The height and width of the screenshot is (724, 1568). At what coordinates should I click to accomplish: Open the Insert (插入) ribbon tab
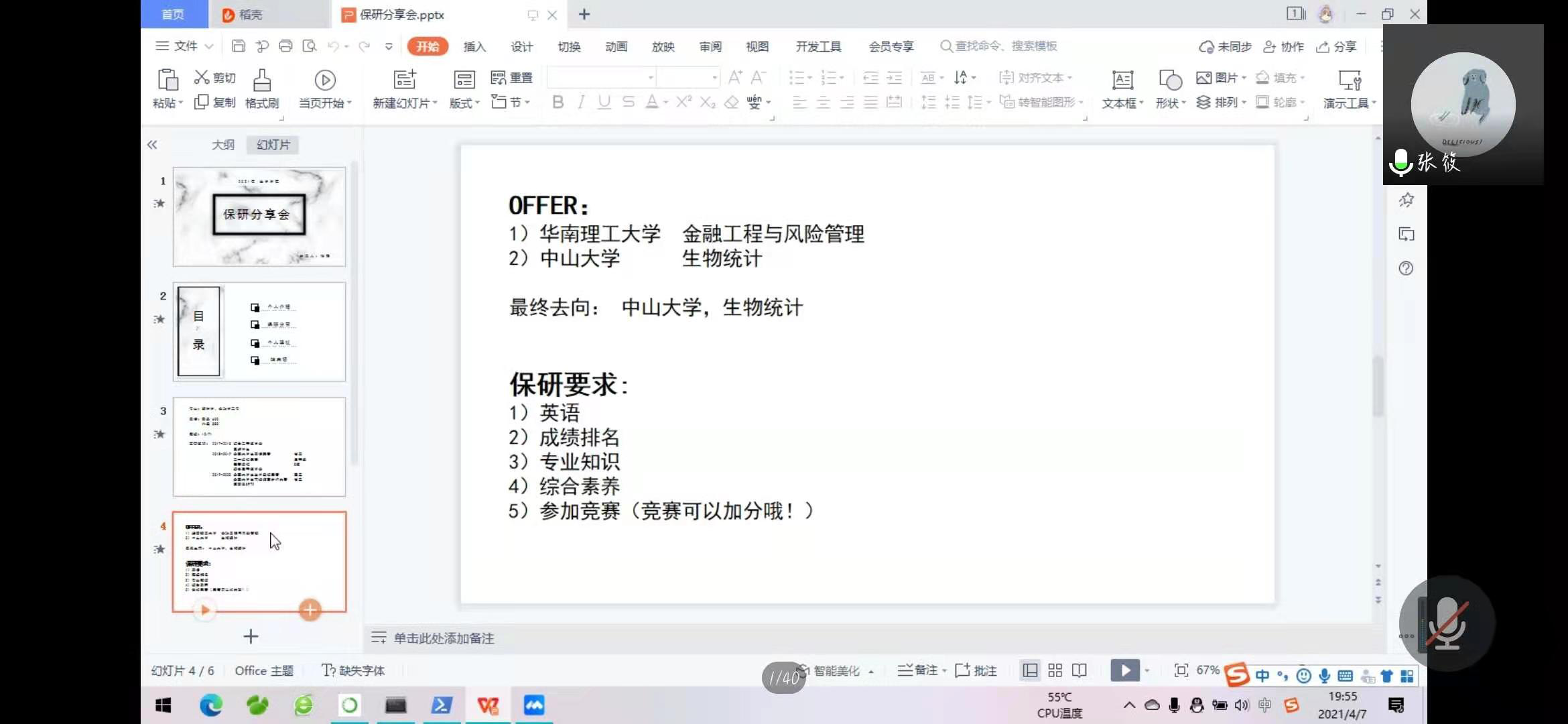[474, 46]
